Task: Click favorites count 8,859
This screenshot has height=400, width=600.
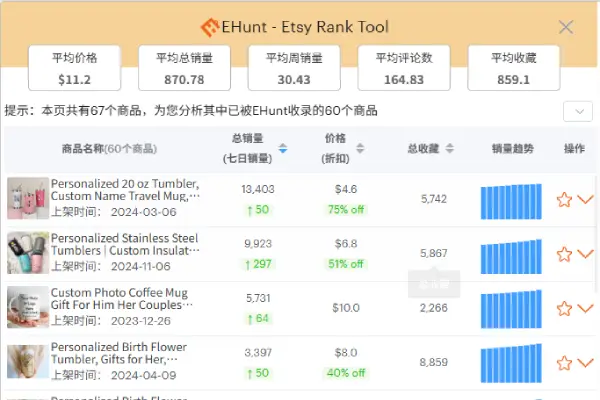Action: pyautogui.click(x=434, y=362)
